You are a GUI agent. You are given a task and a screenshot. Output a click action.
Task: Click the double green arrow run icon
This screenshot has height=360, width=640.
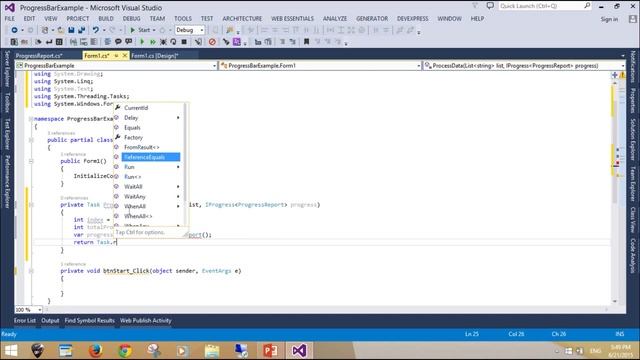pyautogui.click(x=153, y=42)
